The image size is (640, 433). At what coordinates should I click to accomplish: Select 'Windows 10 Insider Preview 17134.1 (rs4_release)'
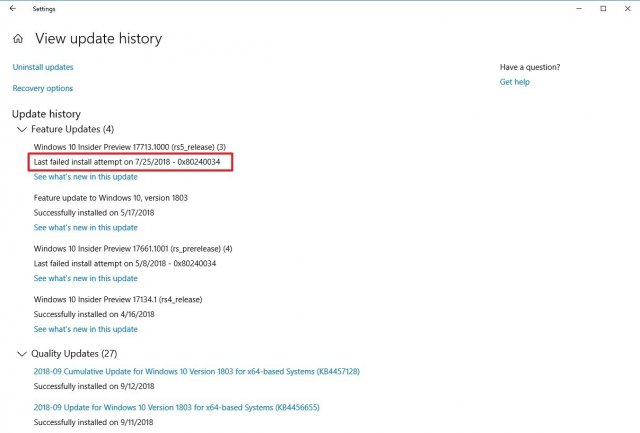point(118,300)
